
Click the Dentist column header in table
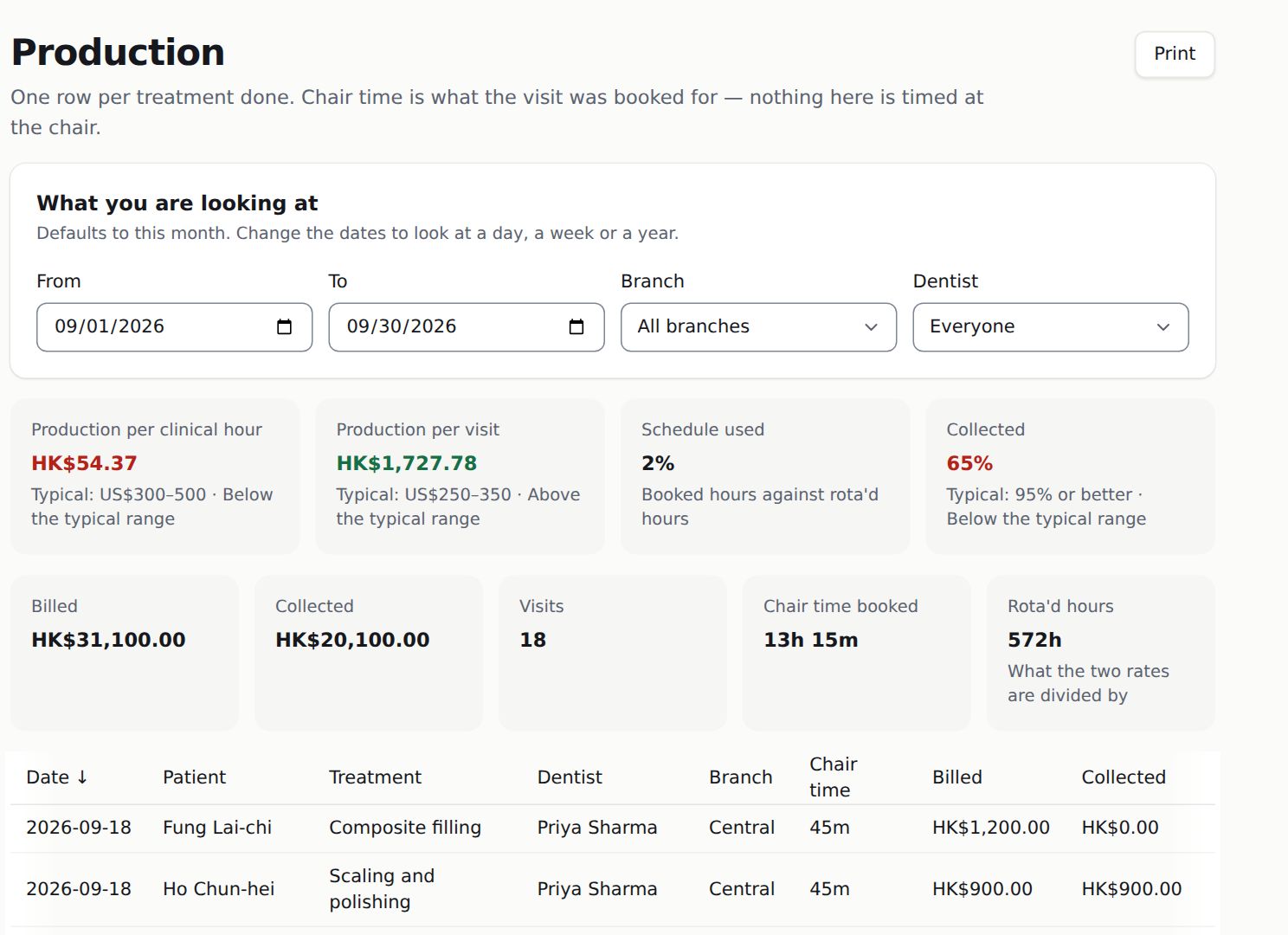(x=570, y=777)
